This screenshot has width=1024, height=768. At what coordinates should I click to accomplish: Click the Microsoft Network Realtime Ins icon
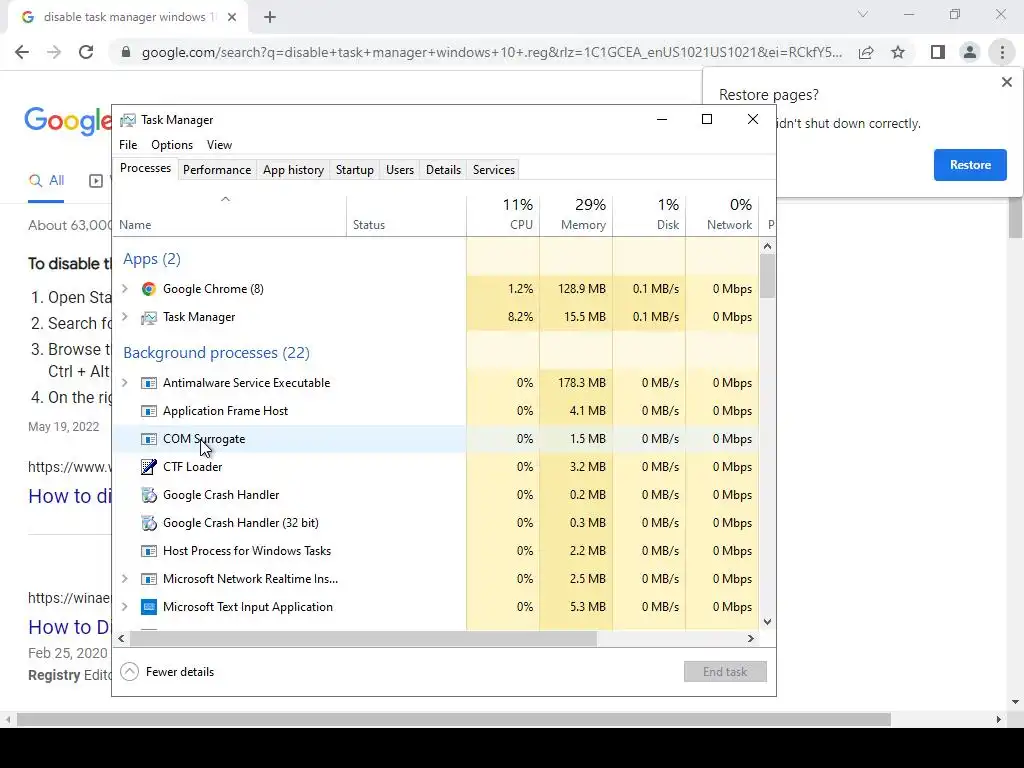[x=149, y=579]
